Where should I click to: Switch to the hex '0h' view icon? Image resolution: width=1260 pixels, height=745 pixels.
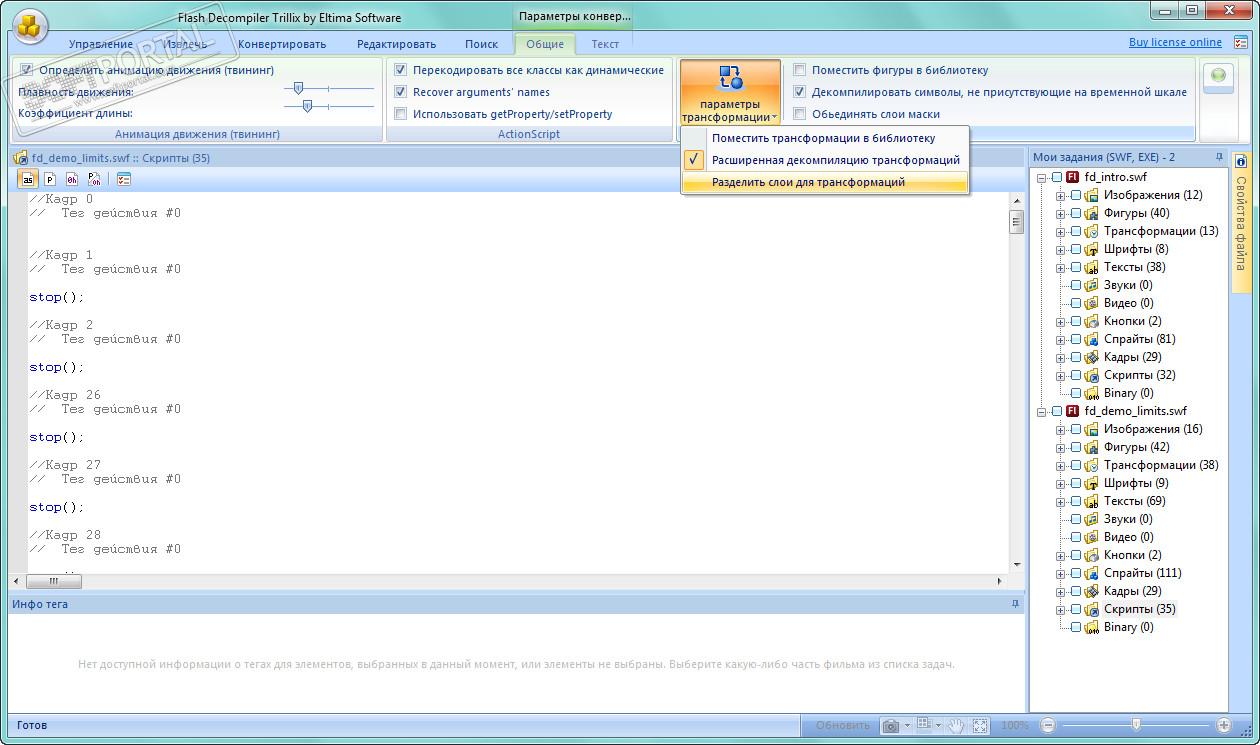click(72, 179)
